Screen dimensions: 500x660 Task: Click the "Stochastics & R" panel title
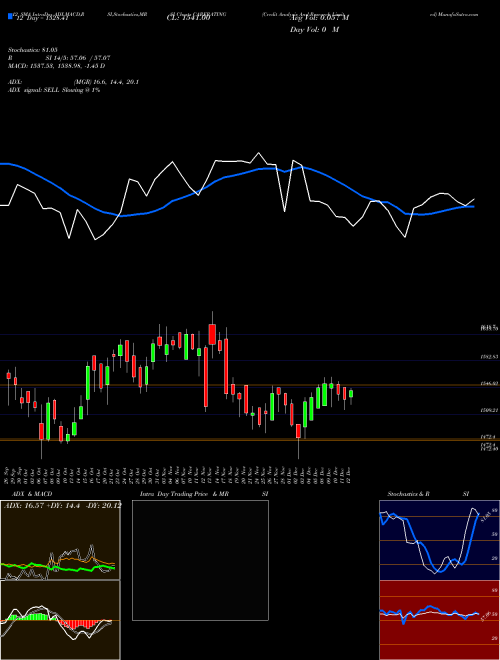click(408, 494)
